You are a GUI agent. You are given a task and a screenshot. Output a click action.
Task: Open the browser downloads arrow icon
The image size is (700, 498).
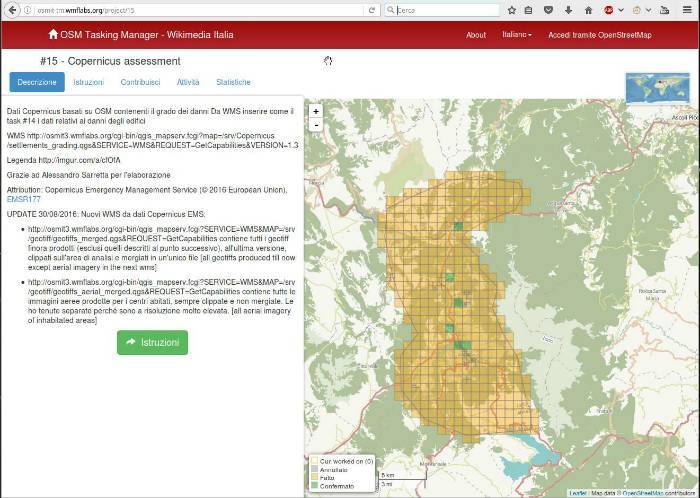click(x=568, y=10)
